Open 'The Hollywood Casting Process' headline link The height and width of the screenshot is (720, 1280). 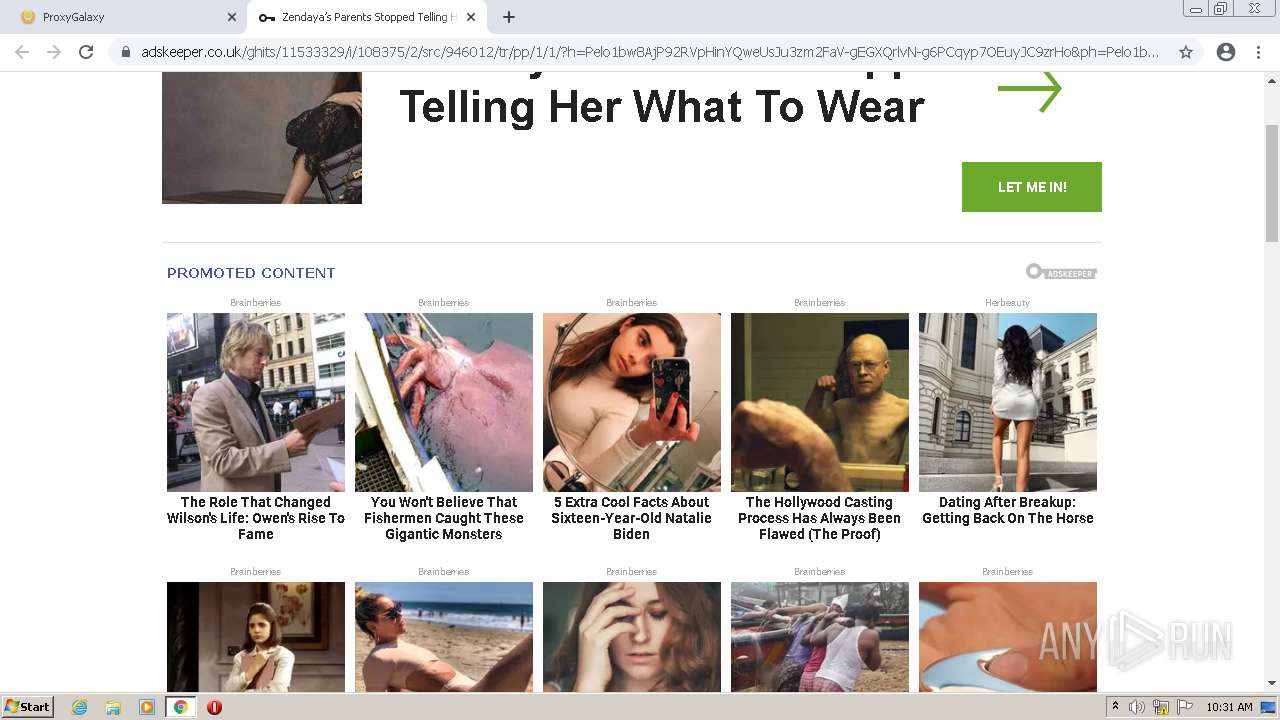coord(820,518)
